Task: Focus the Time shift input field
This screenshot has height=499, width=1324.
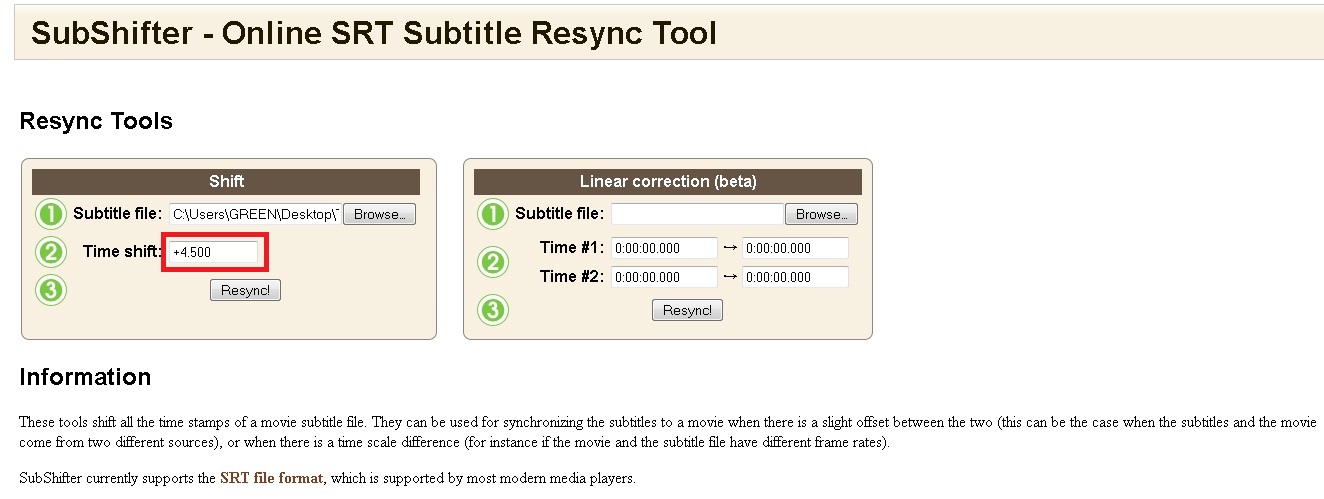Action: point(215,253)
